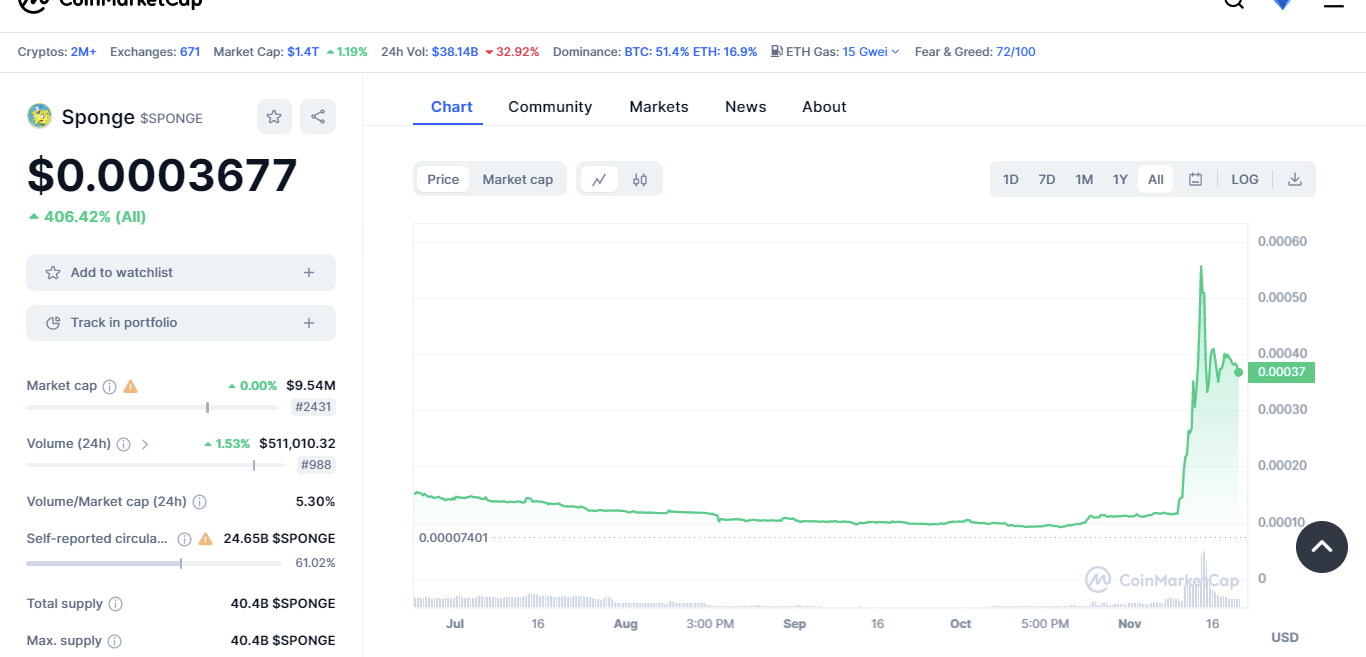Select the Market cap chart mode
The image size is (1366, 657).
tap(518, 180)
